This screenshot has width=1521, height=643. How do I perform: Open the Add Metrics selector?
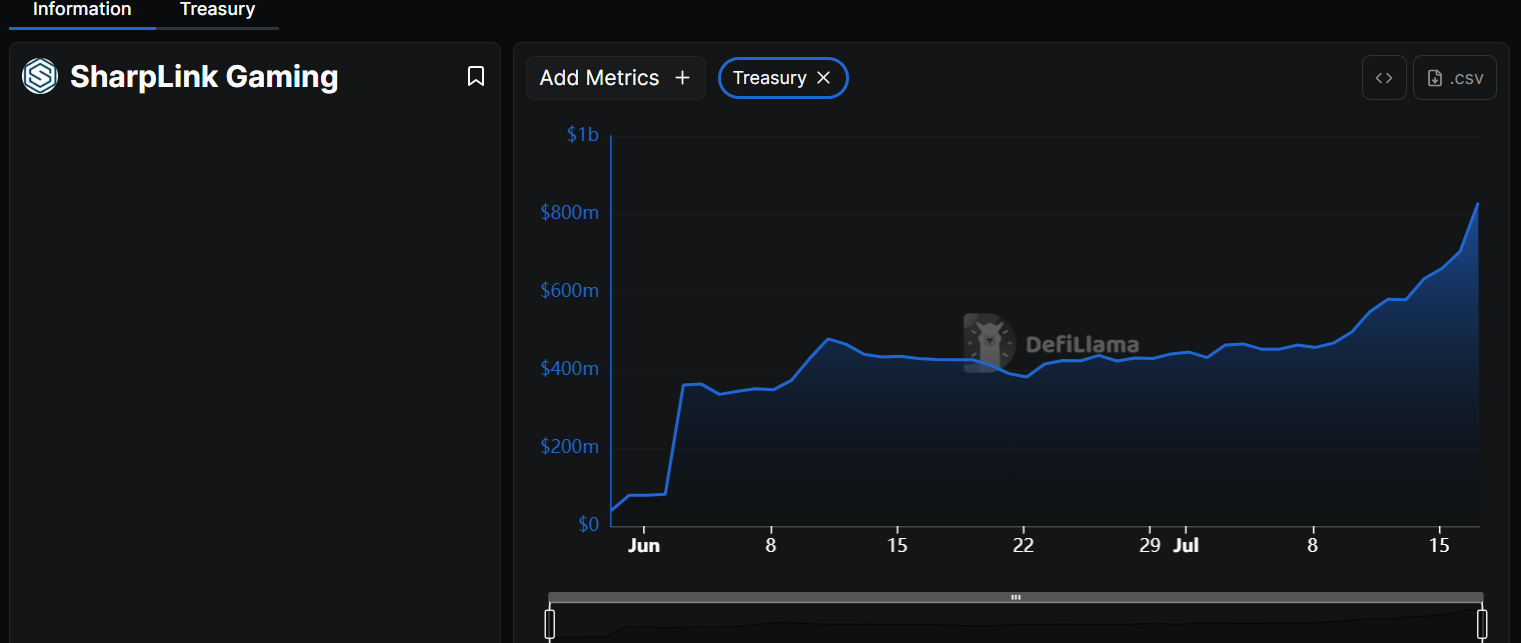coord(616,78)
